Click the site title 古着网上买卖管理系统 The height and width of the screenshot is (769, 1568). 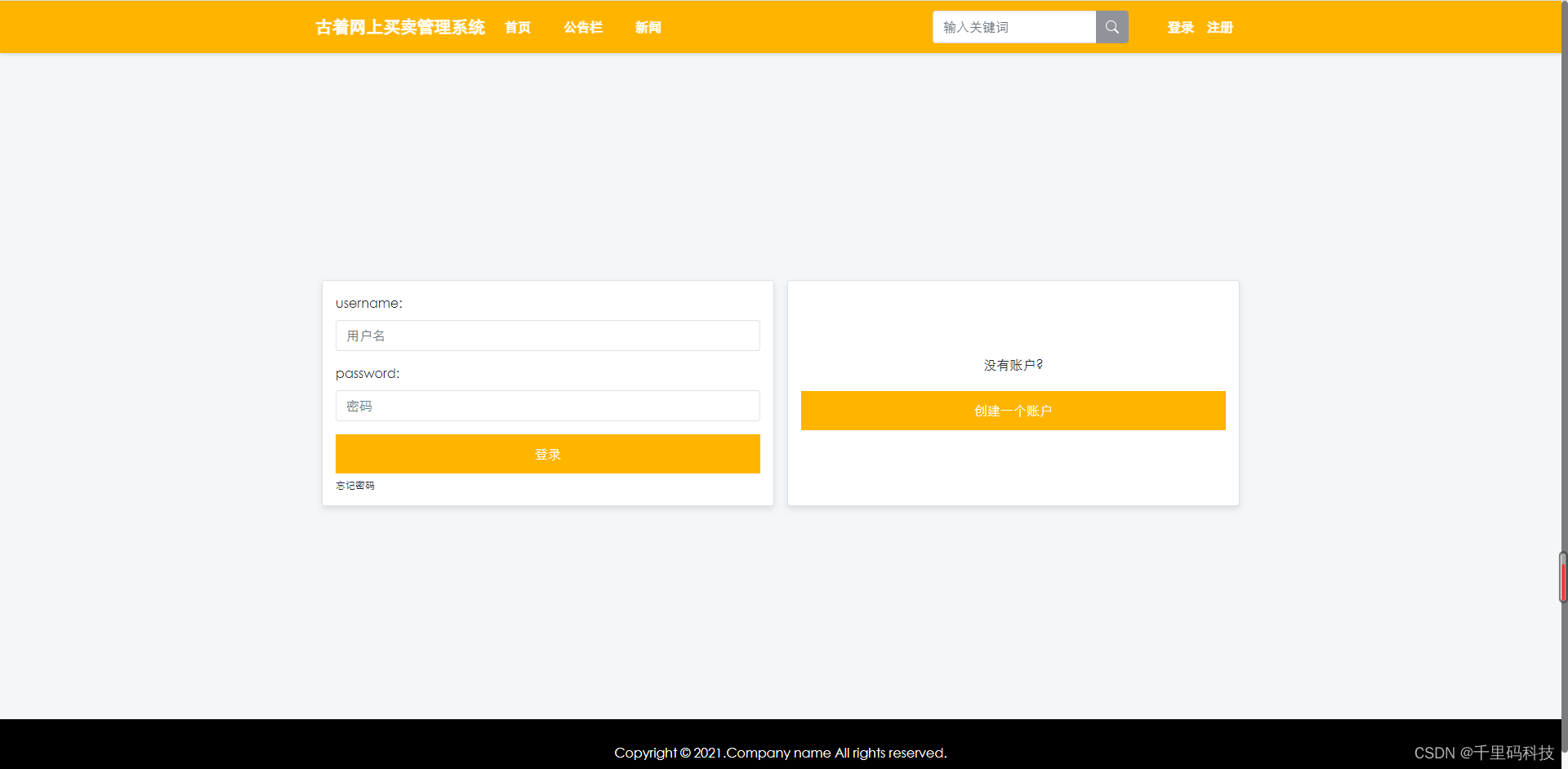[400, 27]
